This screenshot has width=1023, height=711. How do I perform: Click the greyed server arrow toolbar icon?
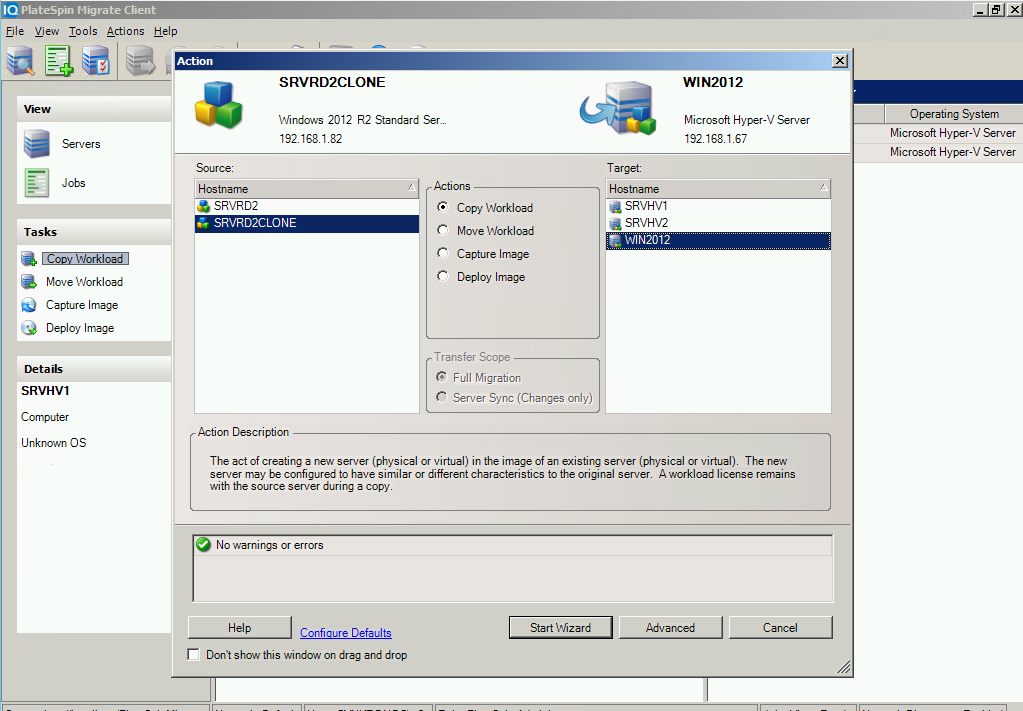coord(140,61)
